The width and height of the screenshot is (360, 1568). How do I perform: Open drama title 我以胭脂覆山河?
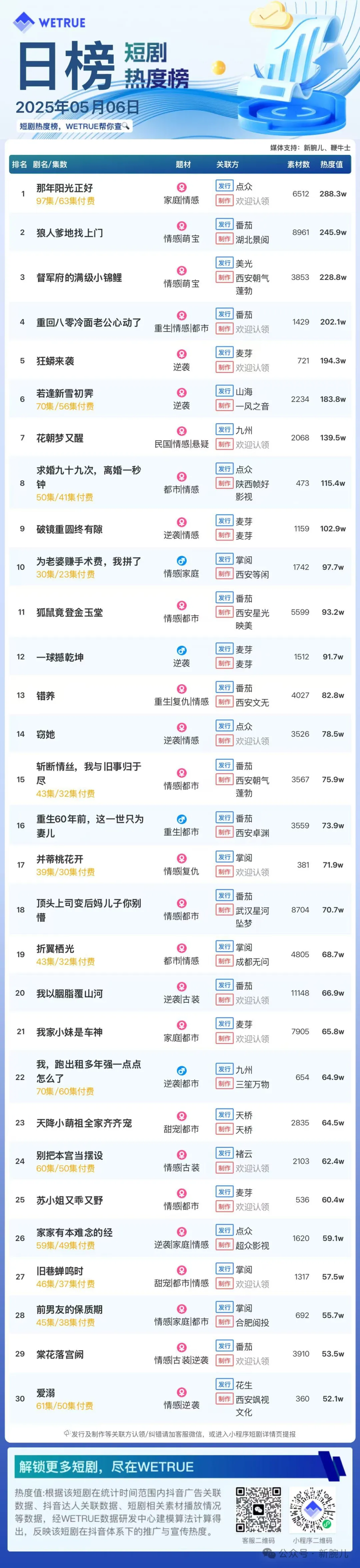click(70, 993)
